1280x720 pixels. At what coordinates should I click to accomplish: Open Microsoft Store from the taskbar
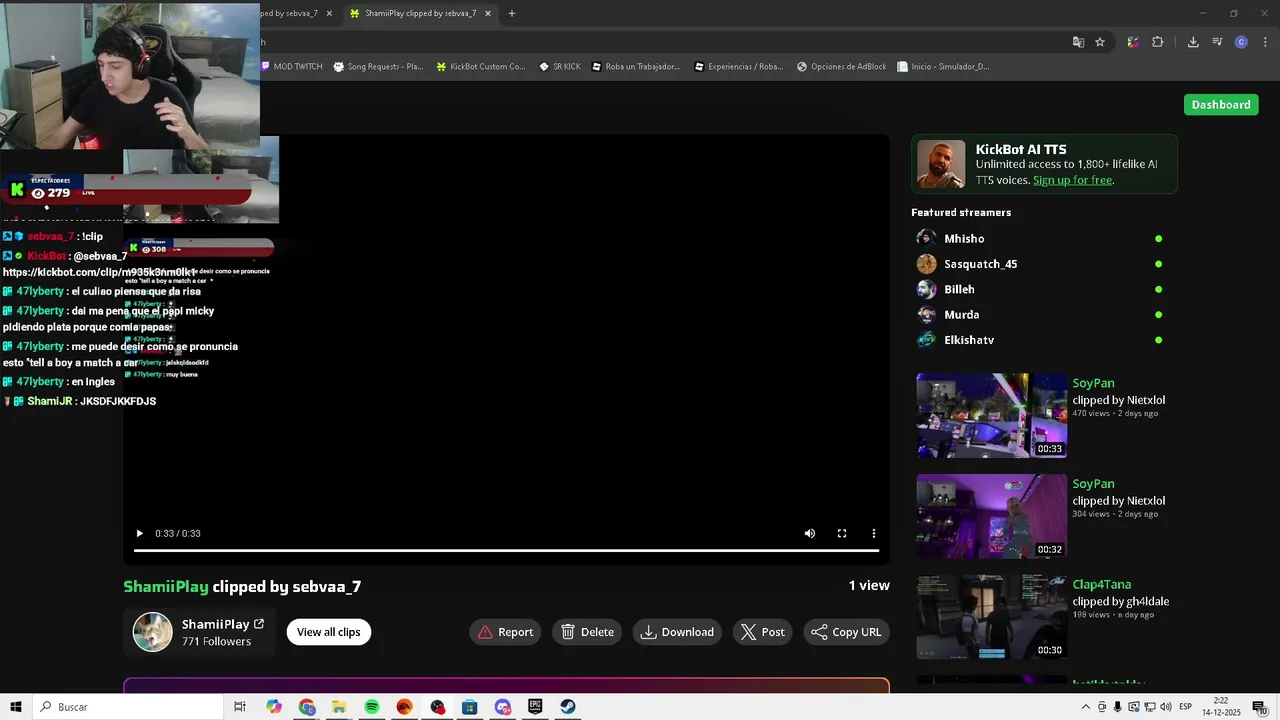point(470,707)
